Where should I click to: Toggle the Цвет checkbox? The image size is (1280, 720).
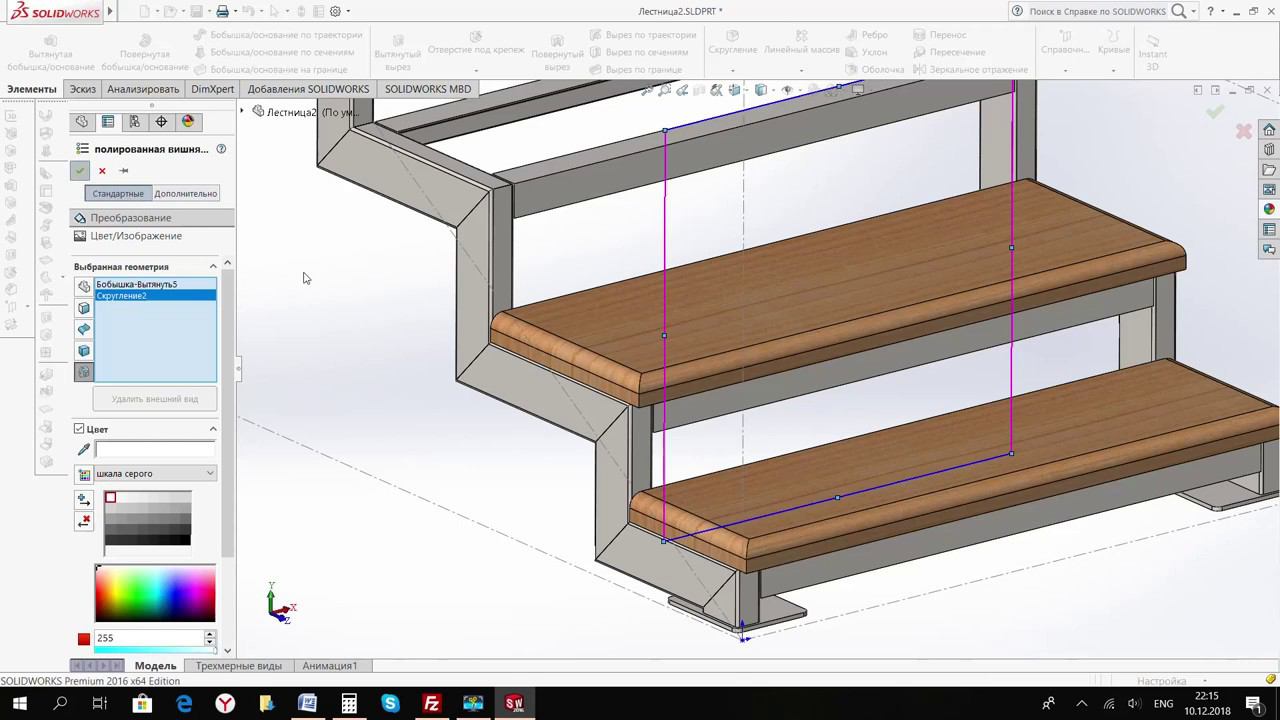pos(79,429)
